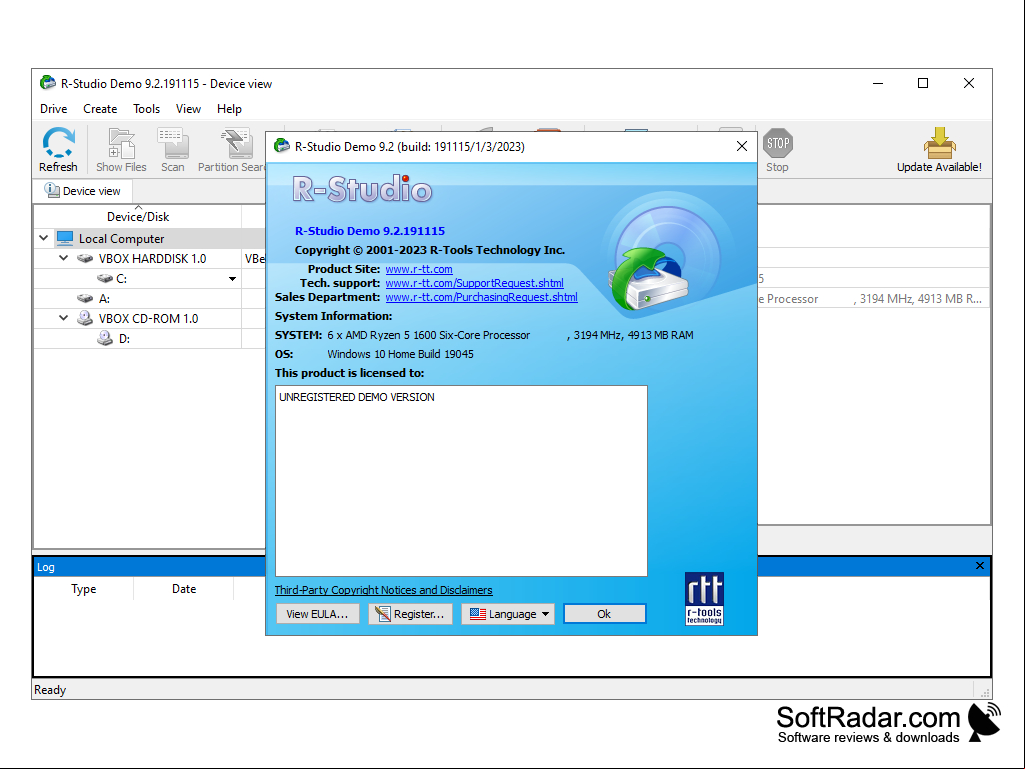Click the Scan toolbar icon
The image size is (1025, 769).
point(173,143)
